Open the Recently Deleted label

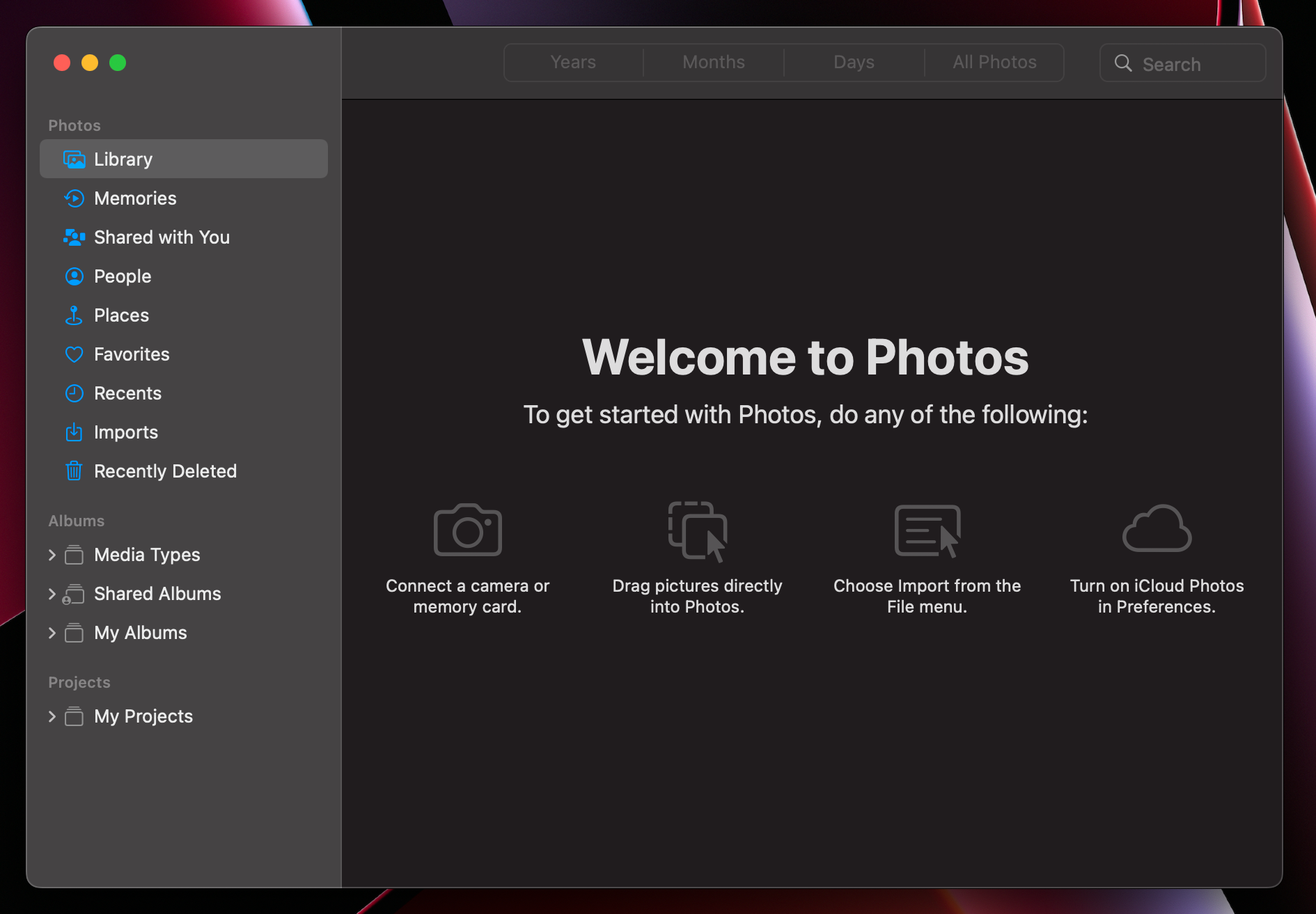coord(165,471)
